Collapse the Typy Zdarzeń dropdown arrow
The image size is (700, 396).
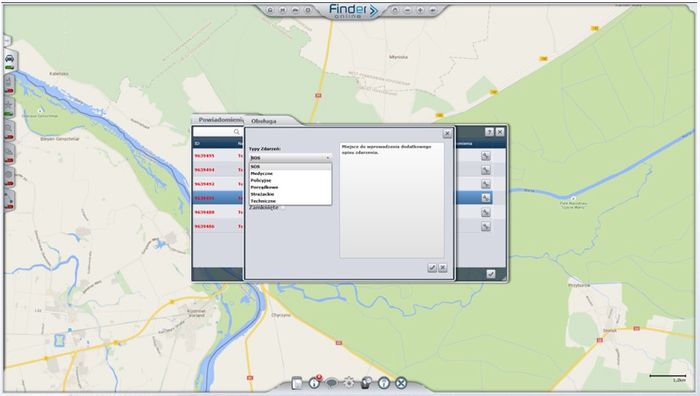[328, 158]
